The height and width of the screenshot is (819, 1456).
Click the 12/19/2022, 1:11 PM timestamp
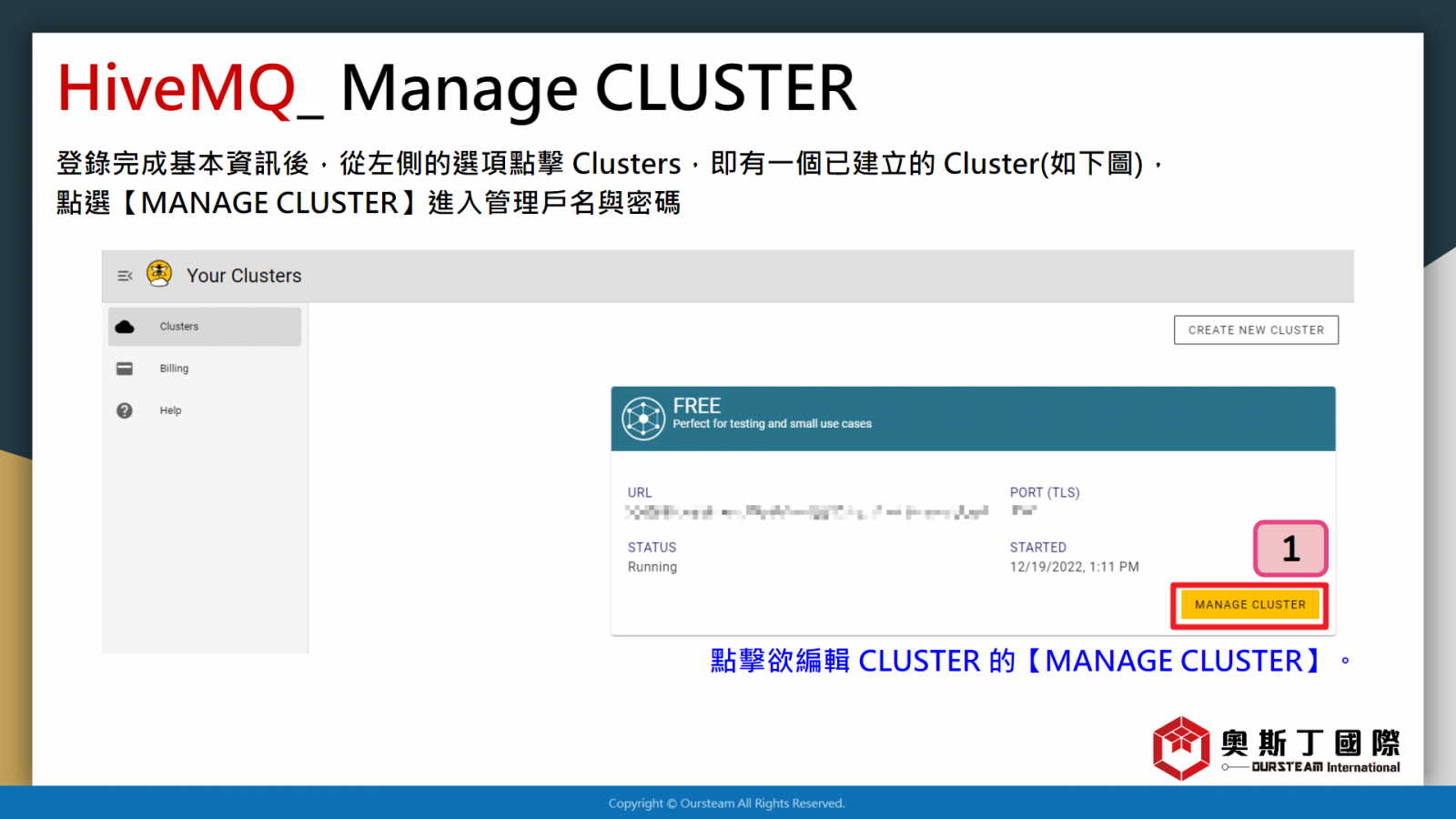(1074, 567)
